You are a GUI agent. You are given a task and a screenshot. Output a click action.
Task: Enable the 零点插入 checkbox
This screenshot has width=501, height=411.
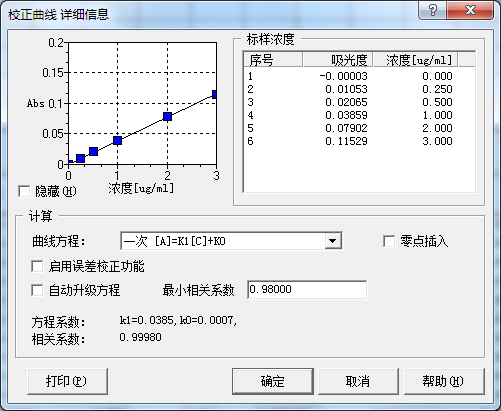click(389, 241)
